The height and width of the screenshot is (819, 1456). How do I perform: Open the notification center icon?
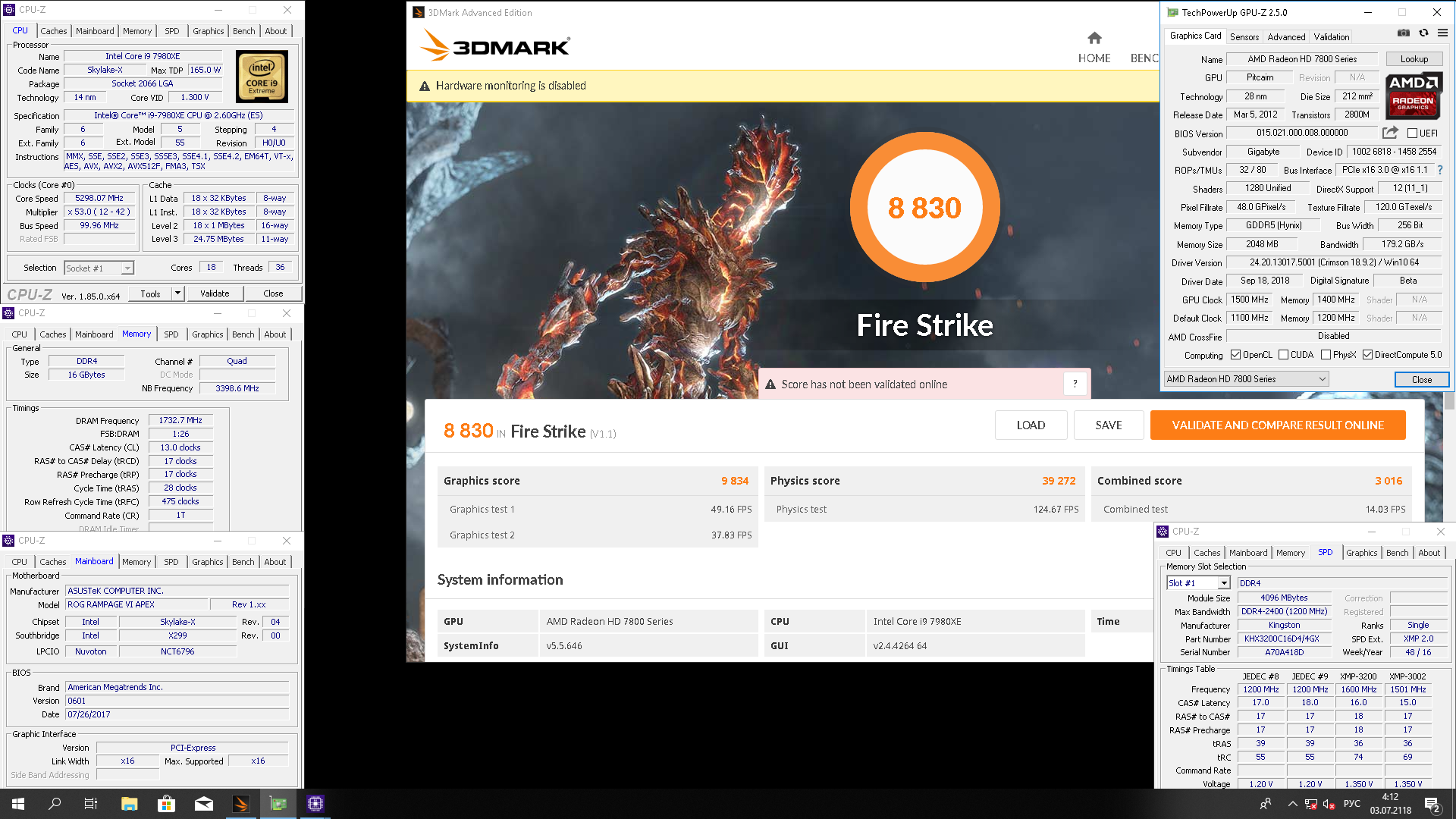point(1432,804)
